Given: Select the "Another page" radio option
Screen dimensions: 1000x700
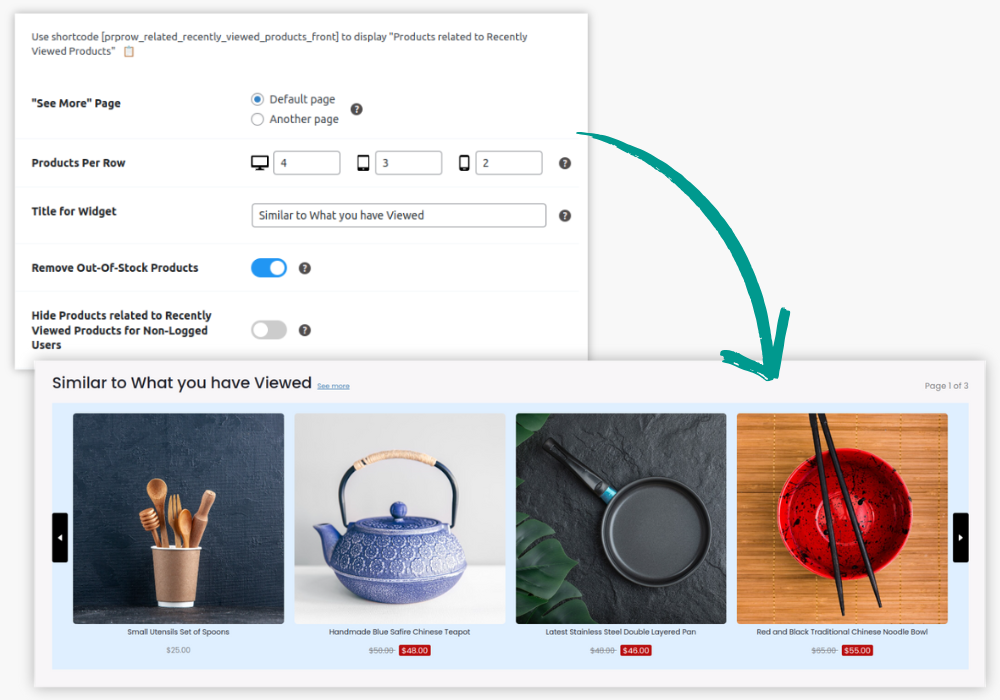Looking at the screenshot, I should point(258,119).
